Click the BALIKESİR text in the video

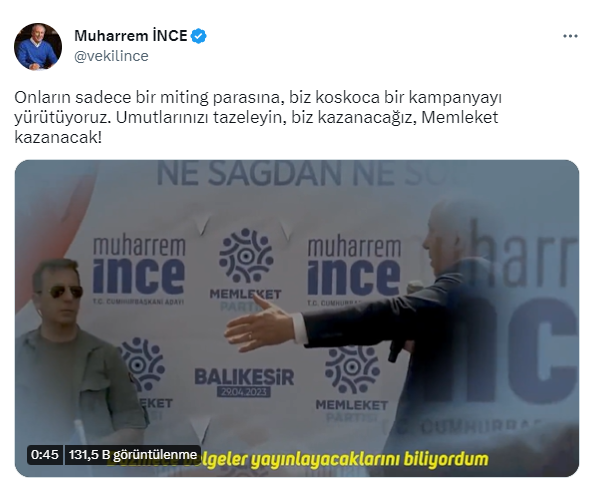[x=244, y=377]
